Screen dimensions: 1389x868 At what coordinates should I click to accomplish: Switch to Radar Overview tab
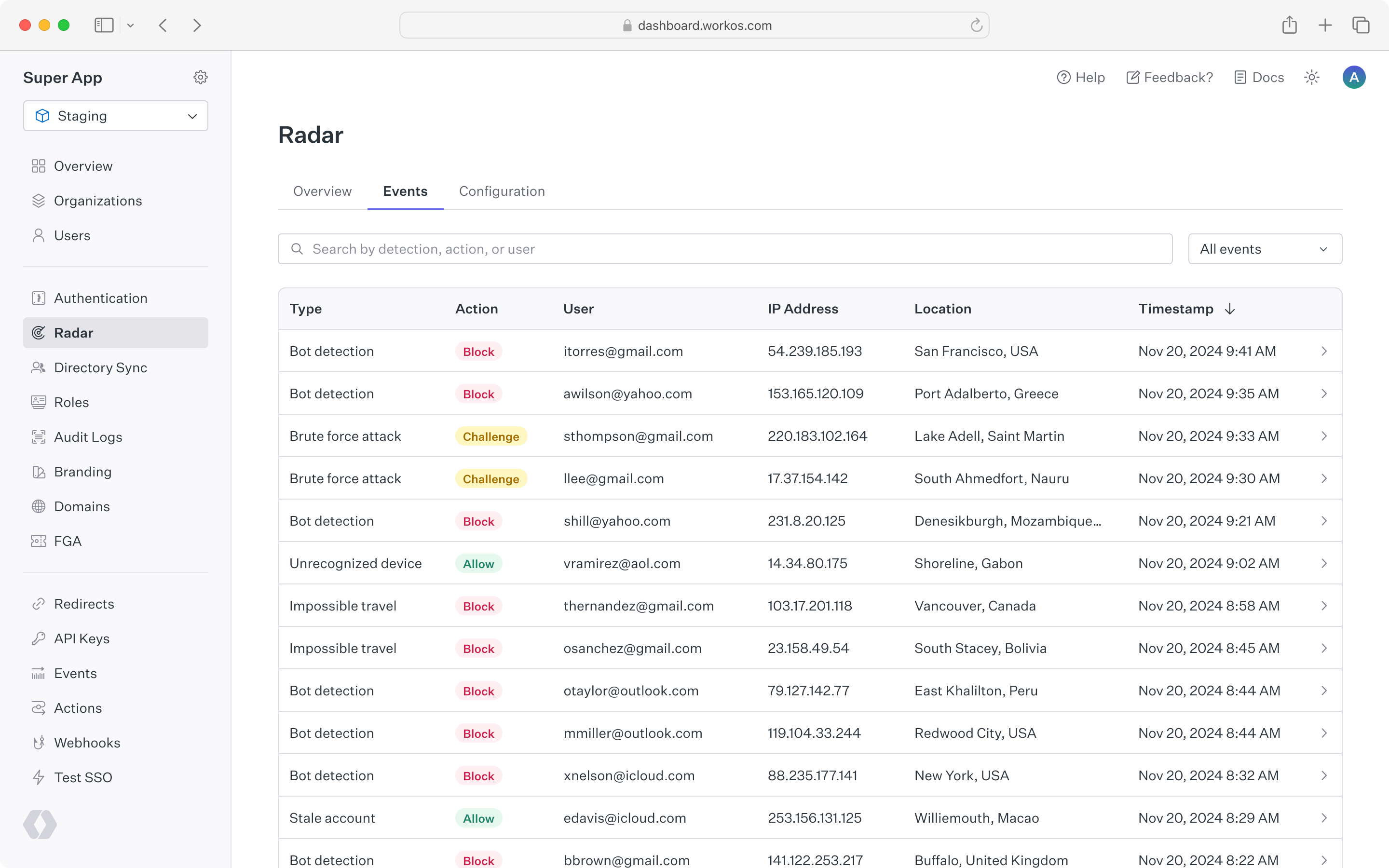(x=322, y=191)
